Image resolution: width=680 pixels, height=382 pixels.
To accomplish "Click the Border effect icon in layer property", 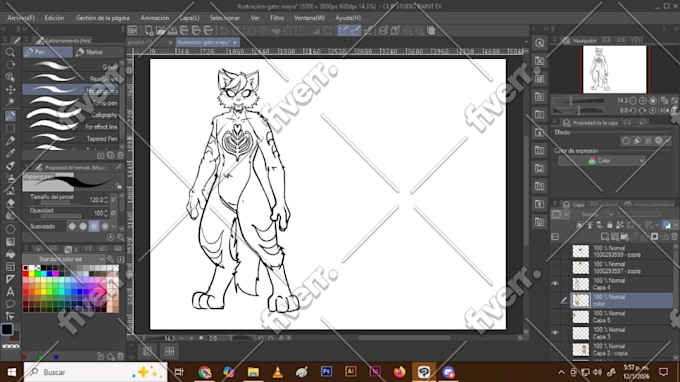I will 626,140.
